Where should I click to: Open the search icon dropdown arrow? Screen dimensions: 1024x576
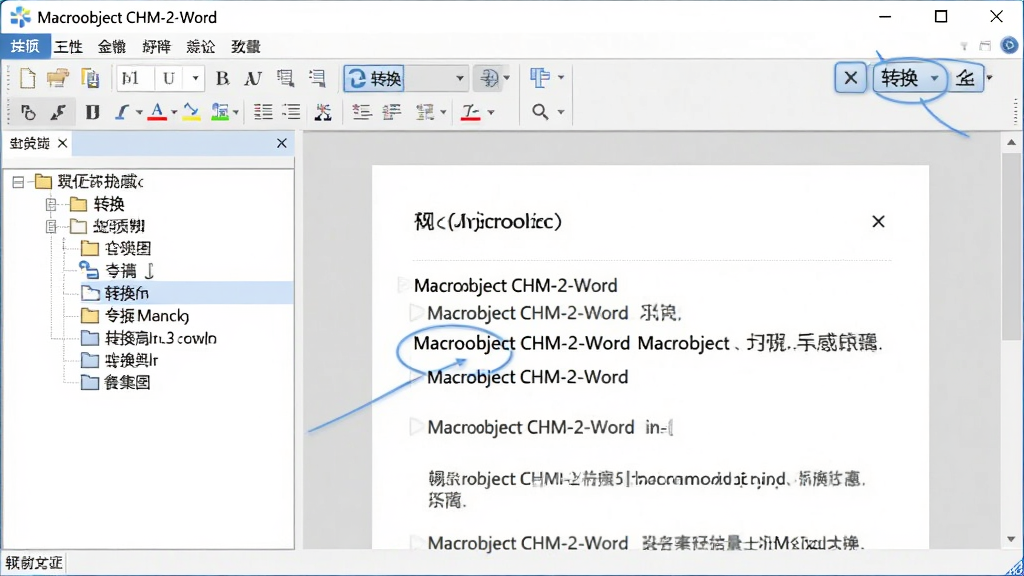561,112
